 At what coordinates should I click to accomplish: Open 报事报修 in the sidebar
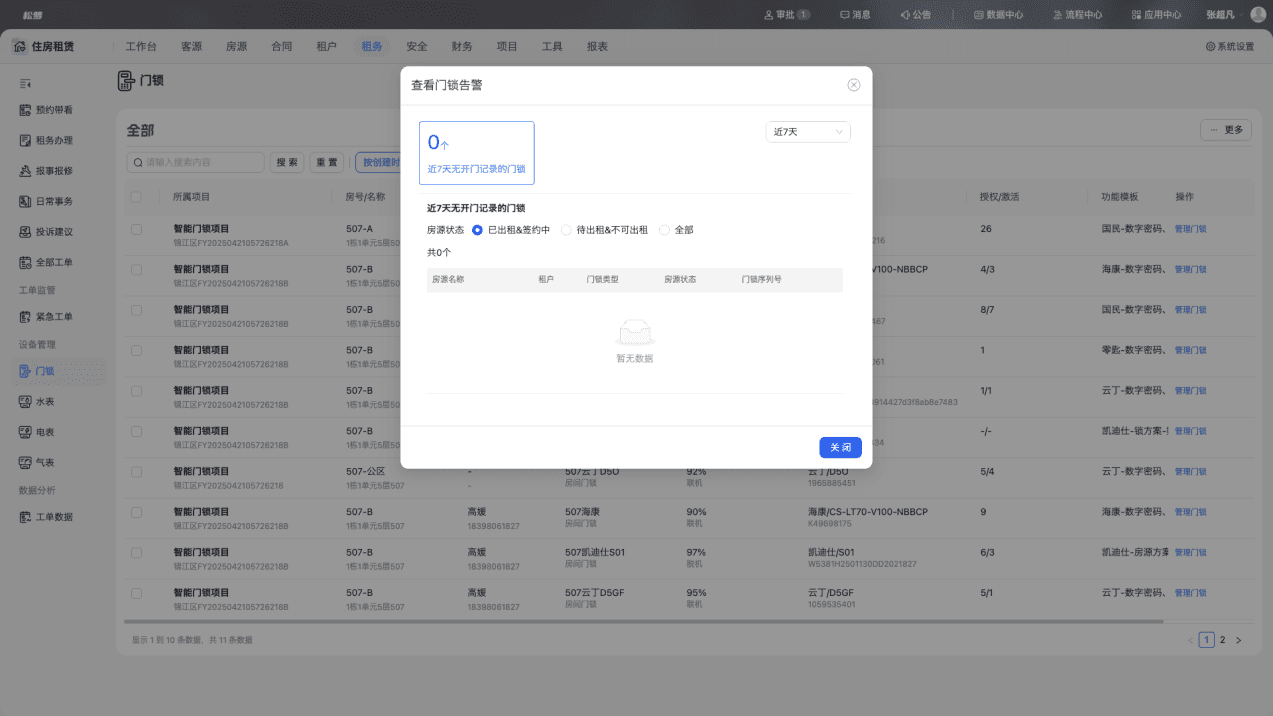(55, 171)
